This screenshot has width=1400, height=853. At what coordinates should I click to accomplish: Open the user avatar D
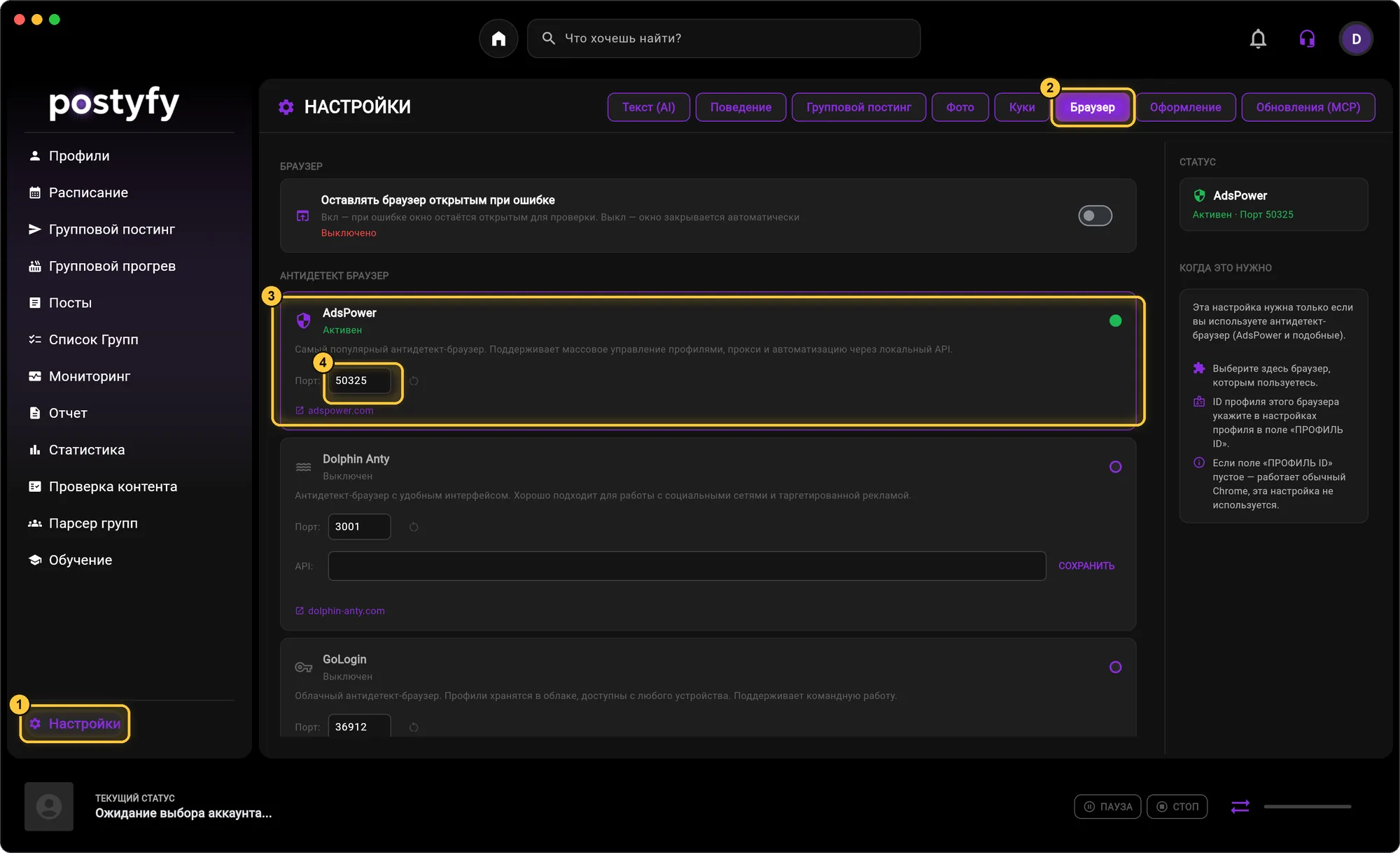pyautogui.click(x=1356, y=38)
